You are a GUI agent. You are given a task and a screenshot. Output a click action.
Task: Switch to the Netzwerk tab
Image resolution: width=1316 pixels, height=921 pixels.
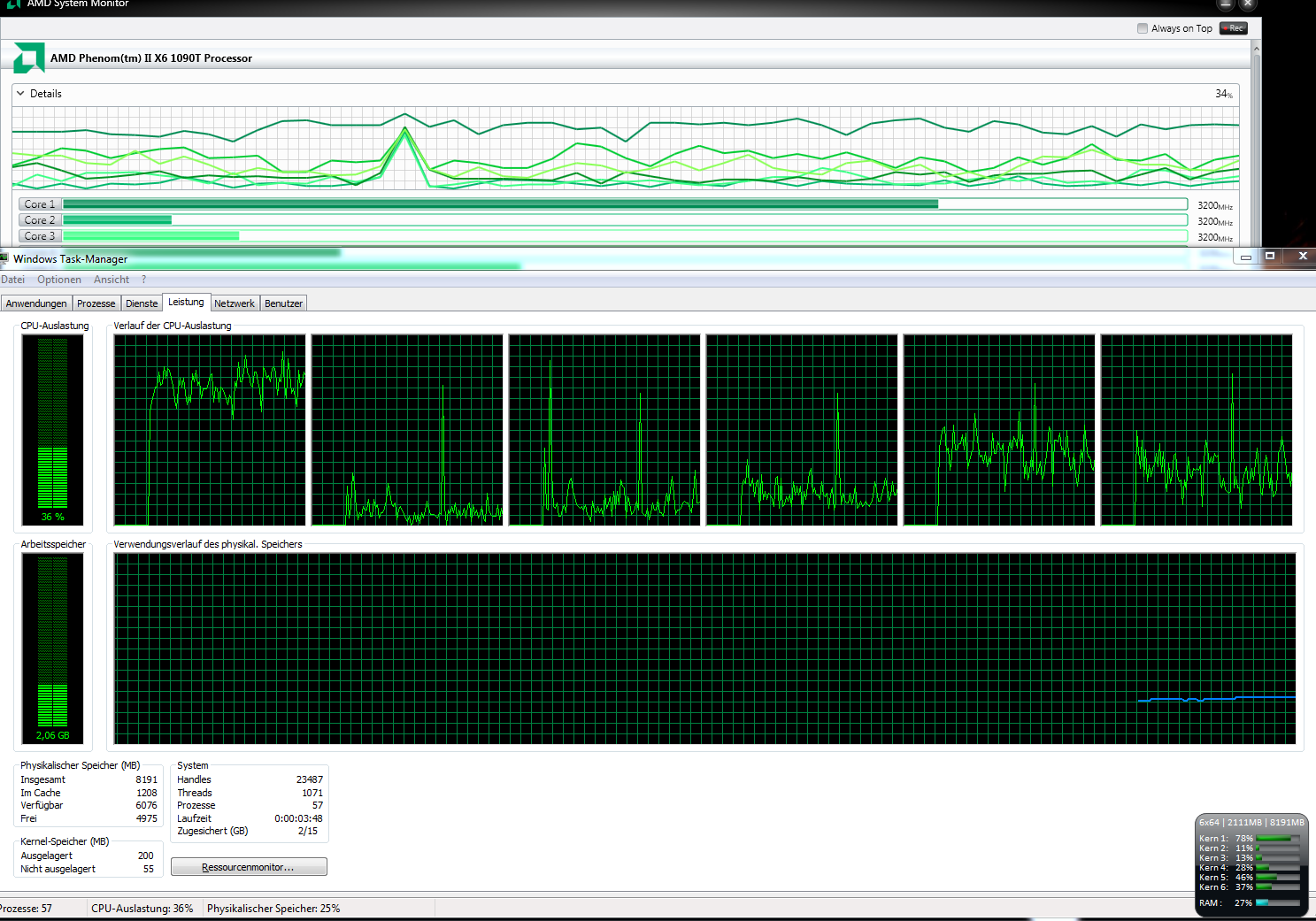[x=235, y=303]
